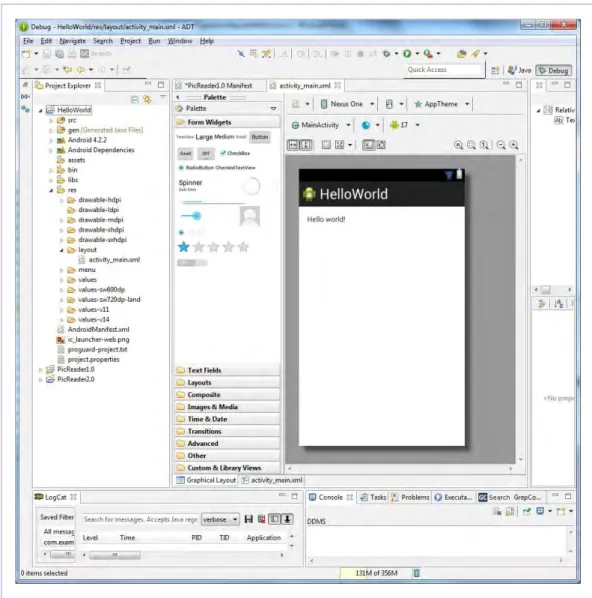Switch to the Tasks tab
The image size is (592, 598).
373,497
